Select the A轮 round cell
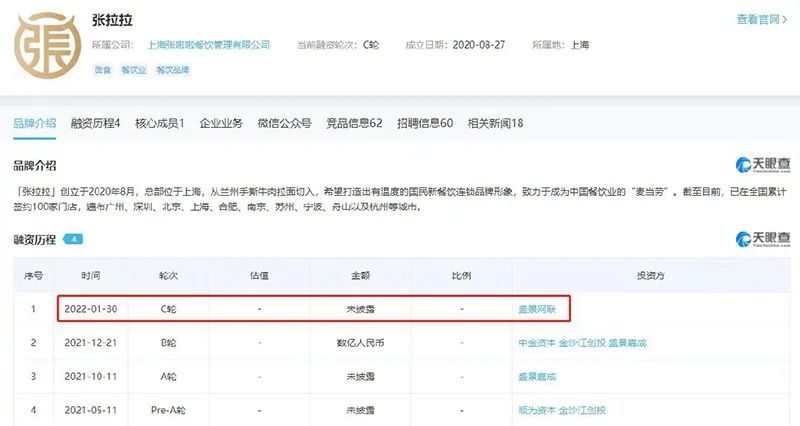Viewport: 800px width, 426px height. coord(168,377)
